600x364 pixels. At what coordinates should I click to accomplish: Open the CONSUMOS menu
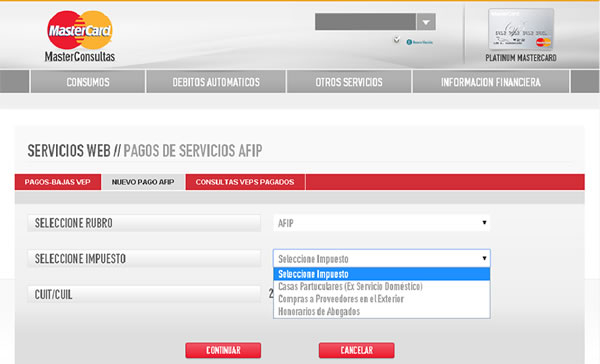[x=88, y=82]
